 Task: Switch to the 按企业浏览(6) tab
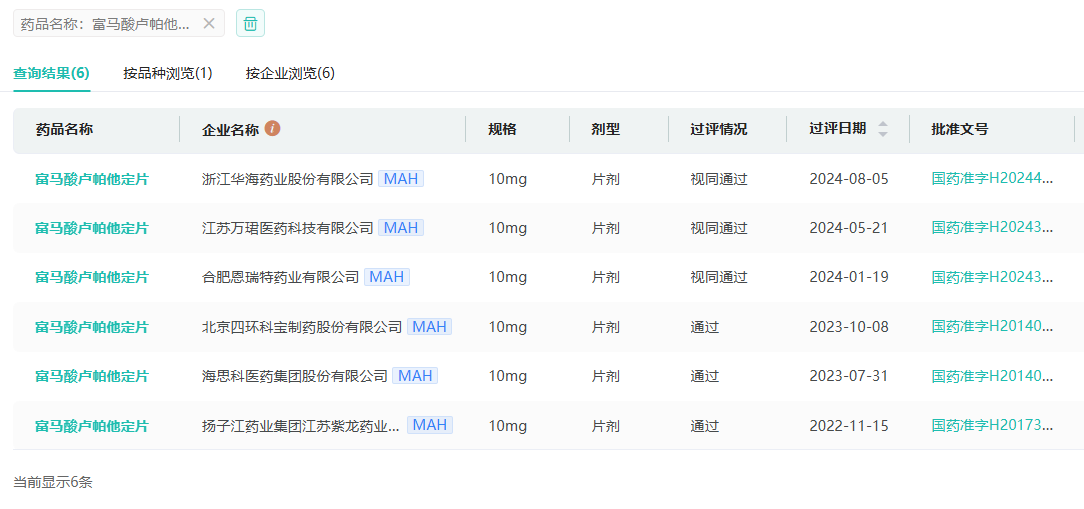290,73
